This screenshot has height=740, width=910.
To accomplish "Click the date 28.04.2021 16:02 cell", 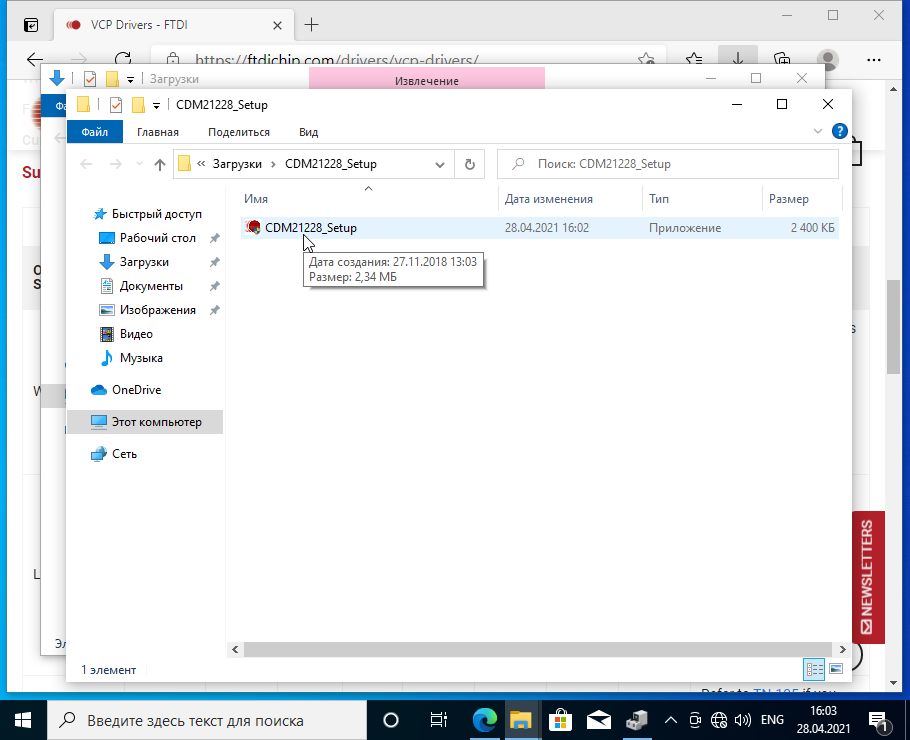I will click(547, 228).
